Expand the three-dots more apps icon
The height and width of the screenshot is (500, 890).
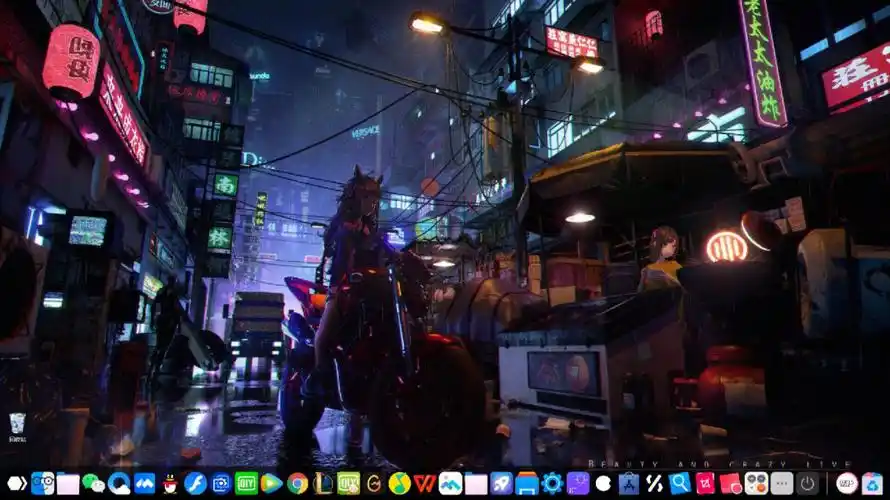click(782, 483)
